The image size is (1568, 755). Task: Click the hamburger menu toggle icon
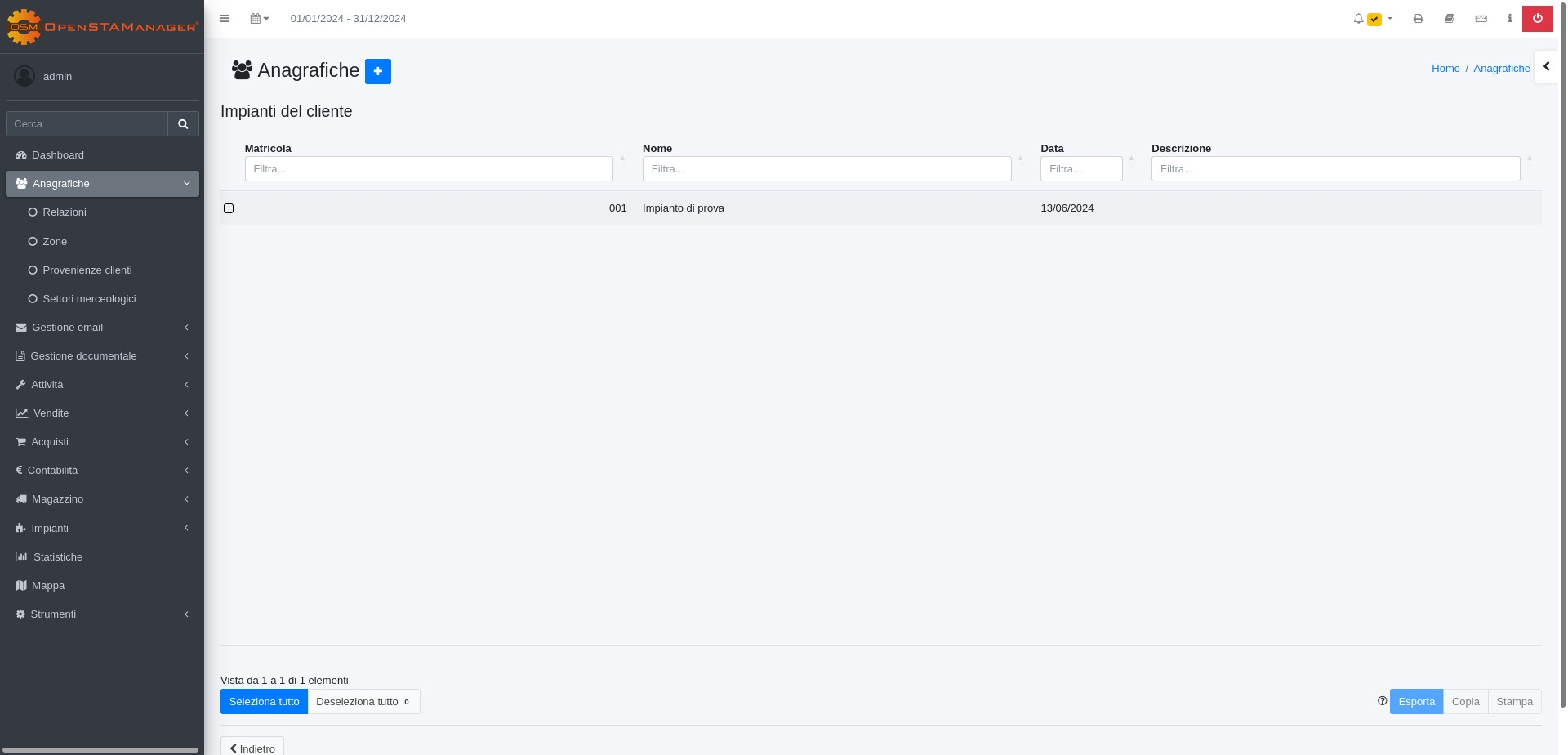[225, 19]
